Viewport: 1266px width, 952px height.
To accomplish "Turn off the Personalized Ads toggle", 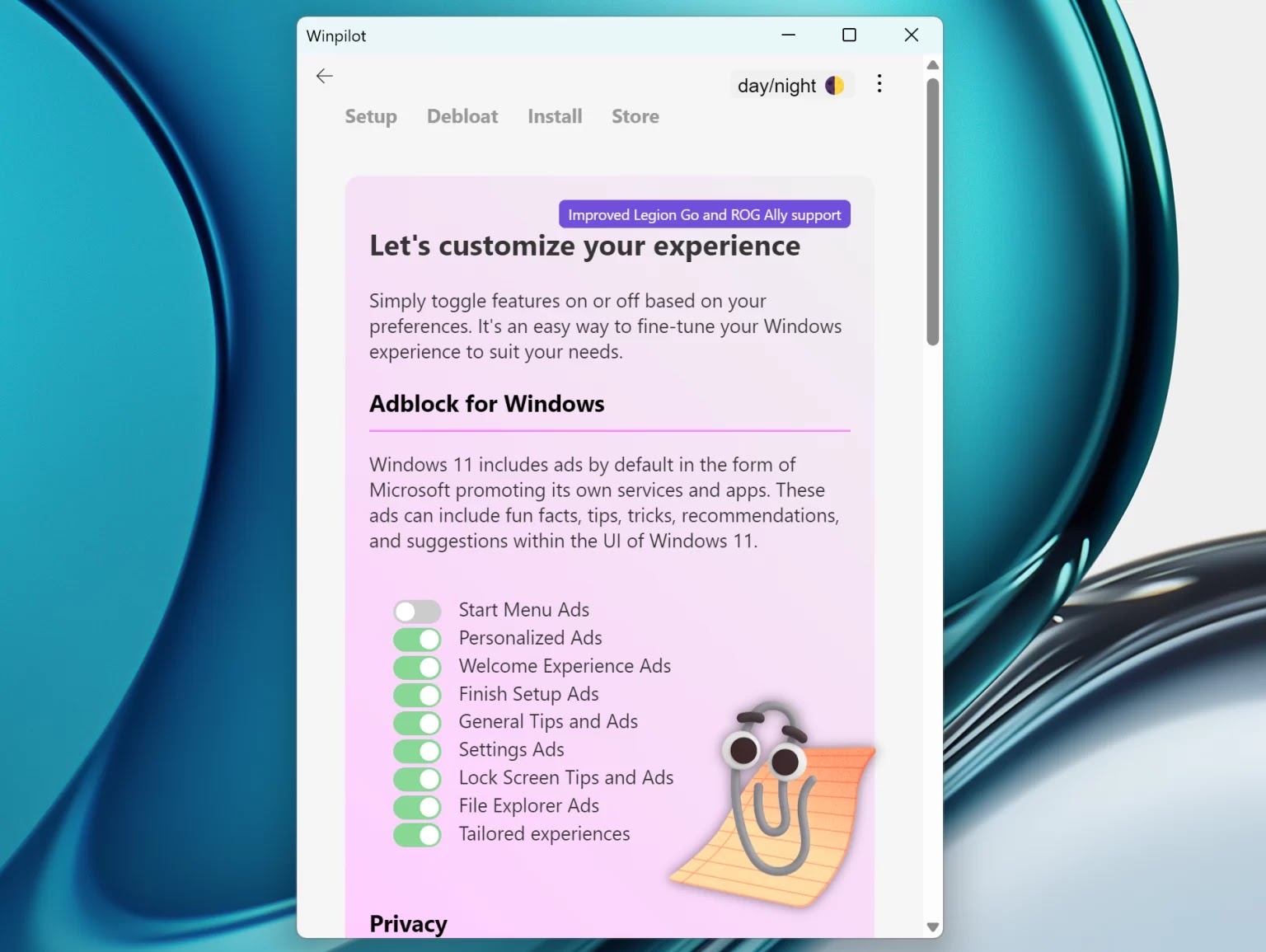I will 417,639.
